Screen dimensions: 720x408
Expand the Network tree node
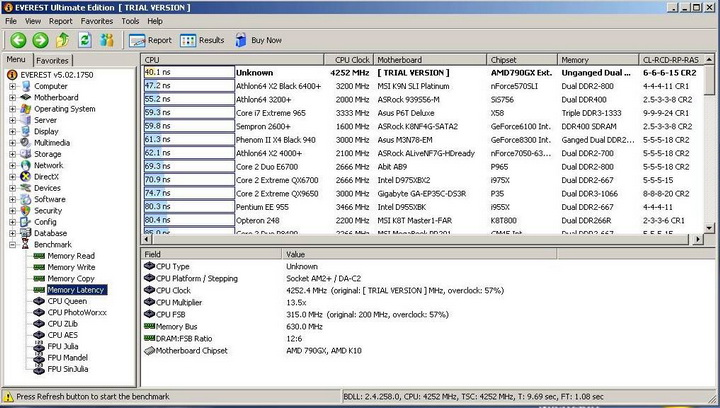point(12,165)
